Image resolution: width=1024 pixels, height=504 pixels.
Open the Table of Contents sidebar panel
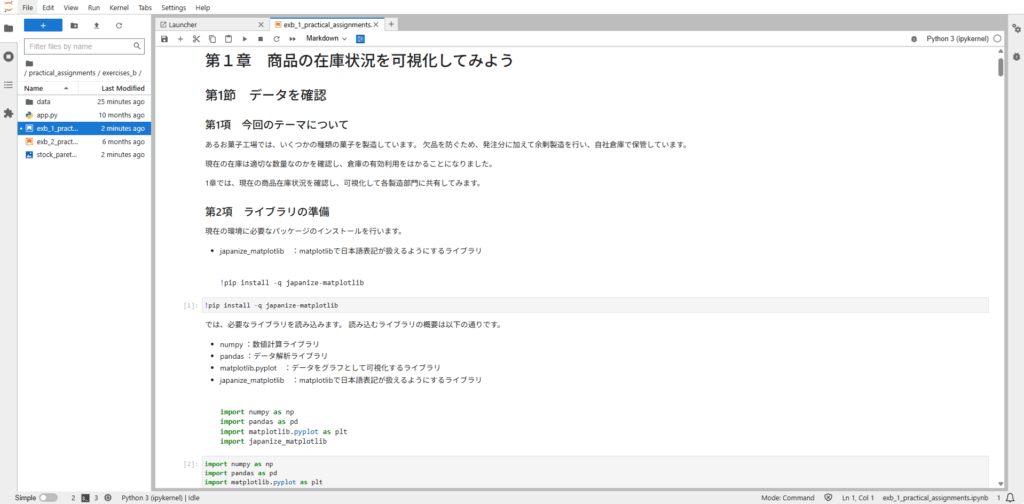coord(9,84)
